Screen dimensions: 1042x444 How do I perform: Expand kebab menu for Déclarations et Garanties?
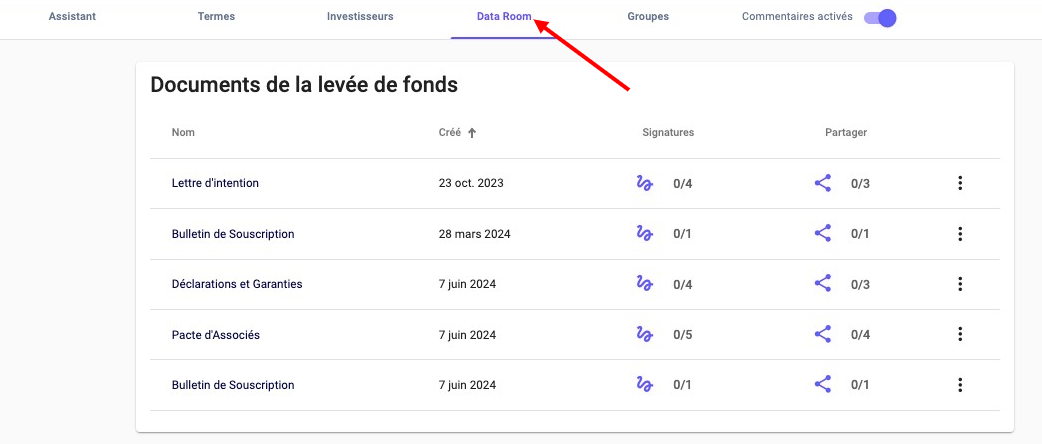coord(960,284)
